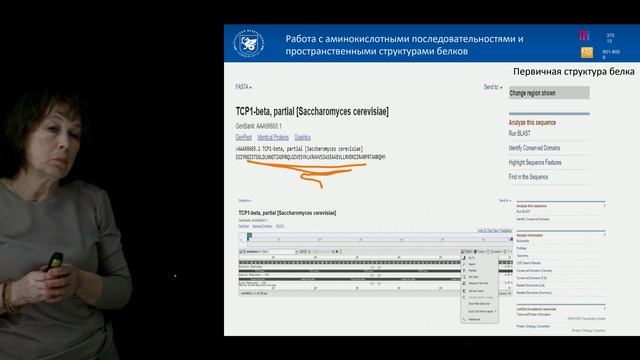Choose Set Origin in Tools menu
Image resolution: width=640 pixels, height=360 pixels.
pos(473,277)
